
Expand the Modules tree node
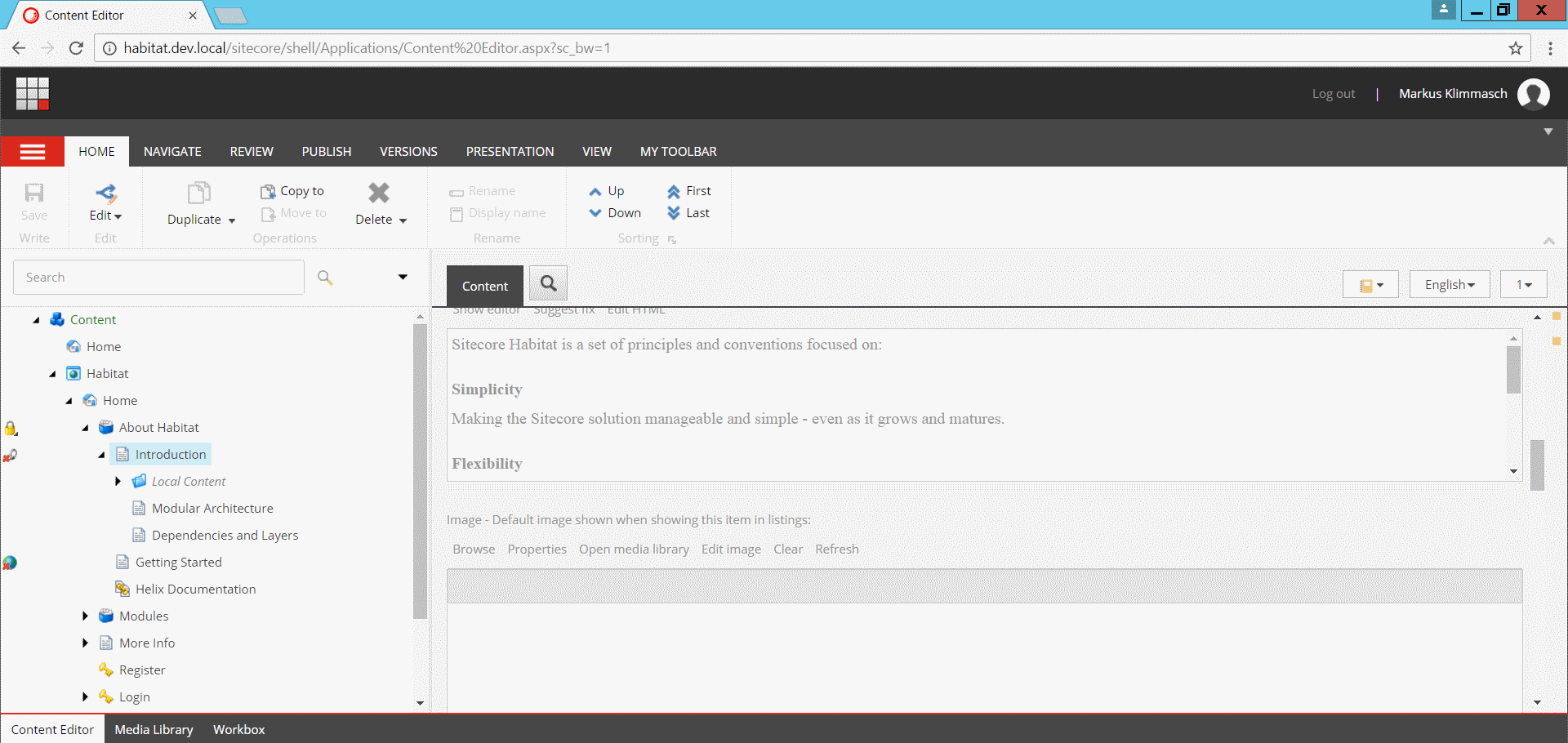(85, 616)
